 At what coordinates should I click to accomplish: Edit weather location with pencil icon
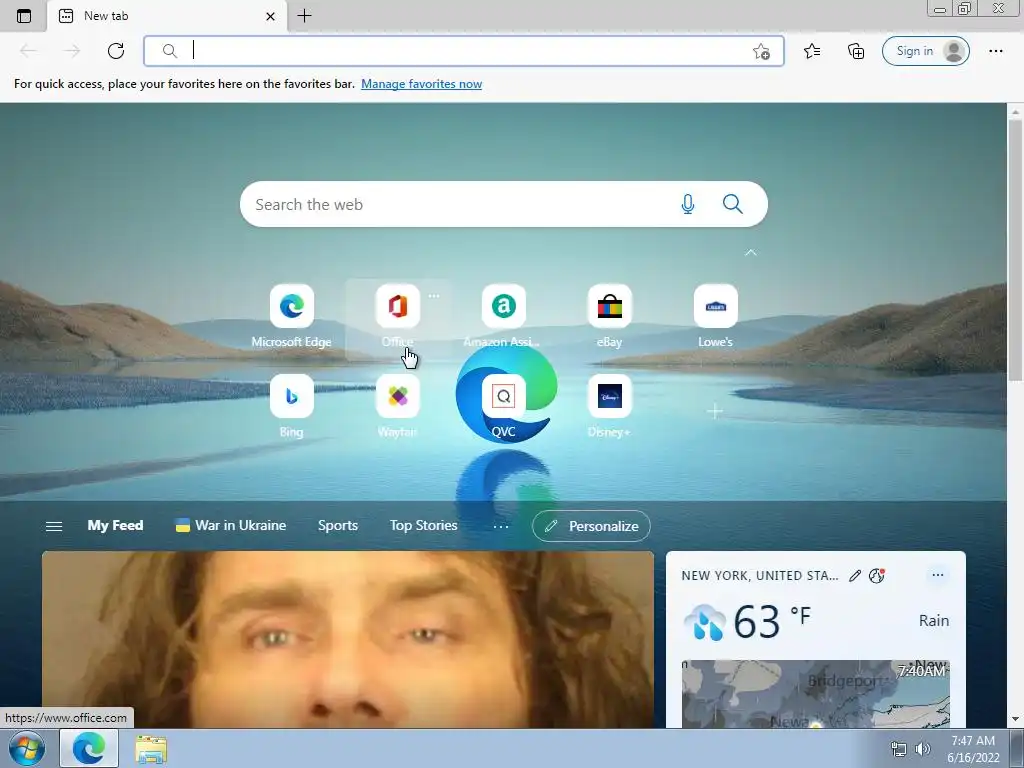[854, 575]
